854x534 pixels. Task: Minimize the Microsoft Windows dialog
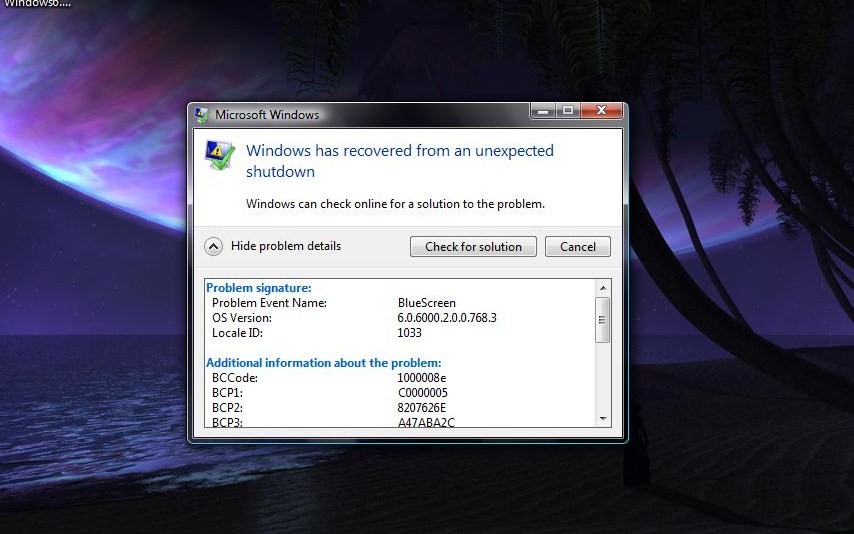coord(542,111)
